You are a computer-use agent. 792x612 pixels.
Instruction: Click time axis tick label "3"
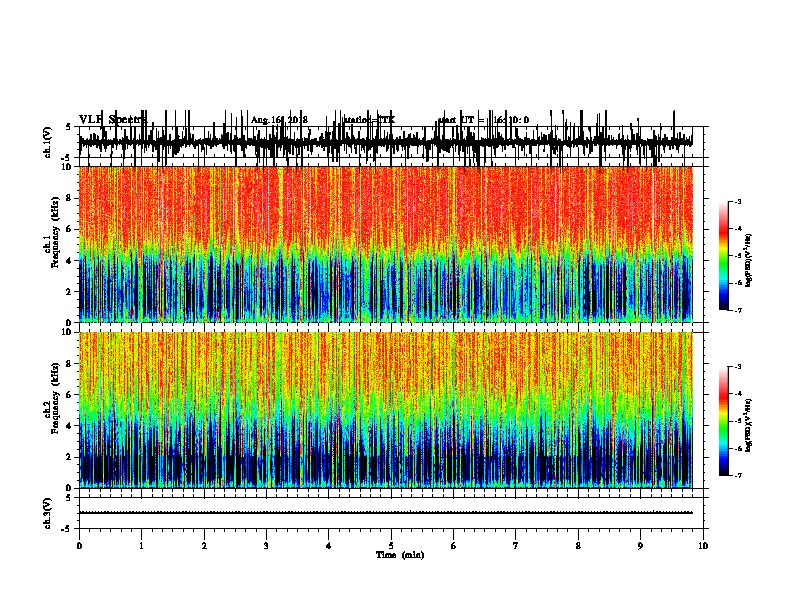[266, 546]
